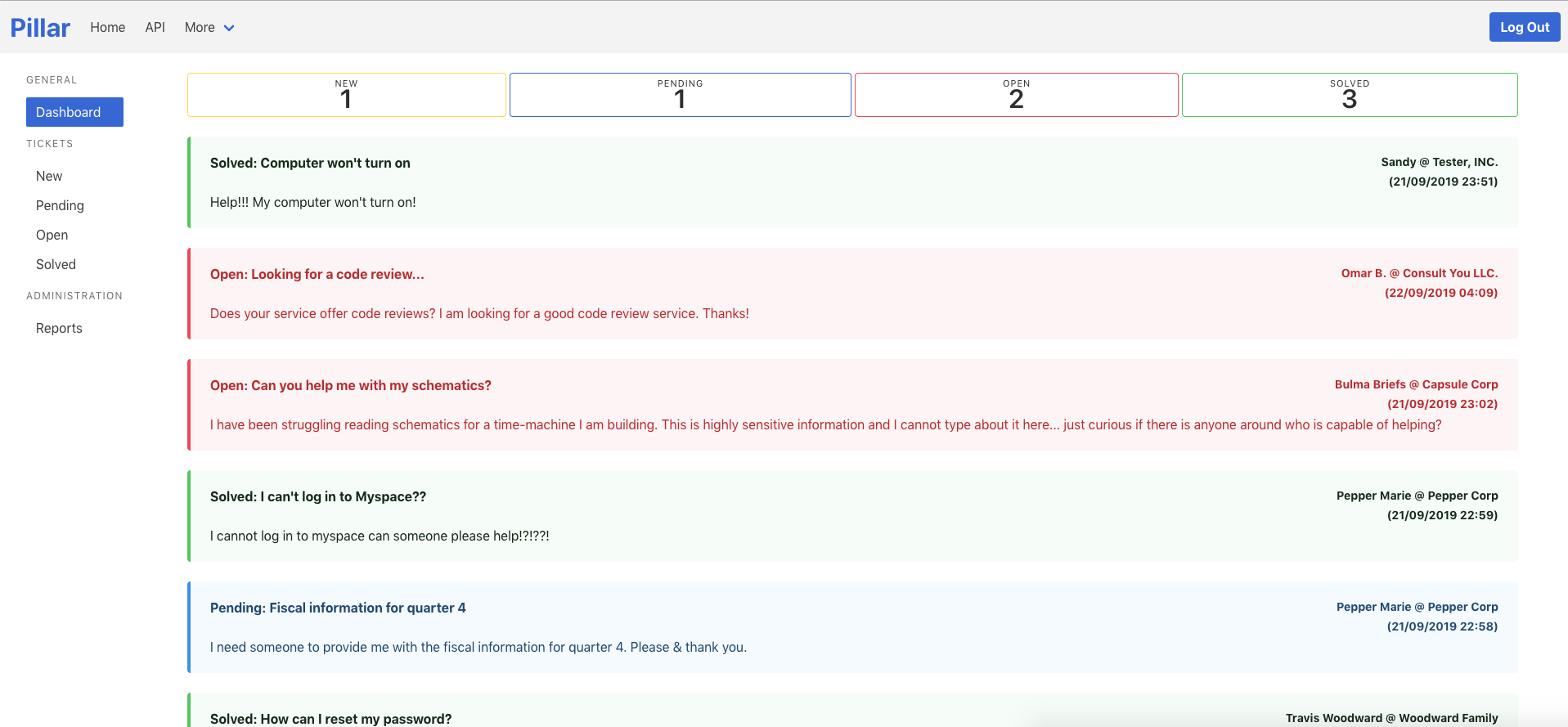Expand the More dropdown menu
The height and width of the screenshot is (727, 1568).
point(209,27)
